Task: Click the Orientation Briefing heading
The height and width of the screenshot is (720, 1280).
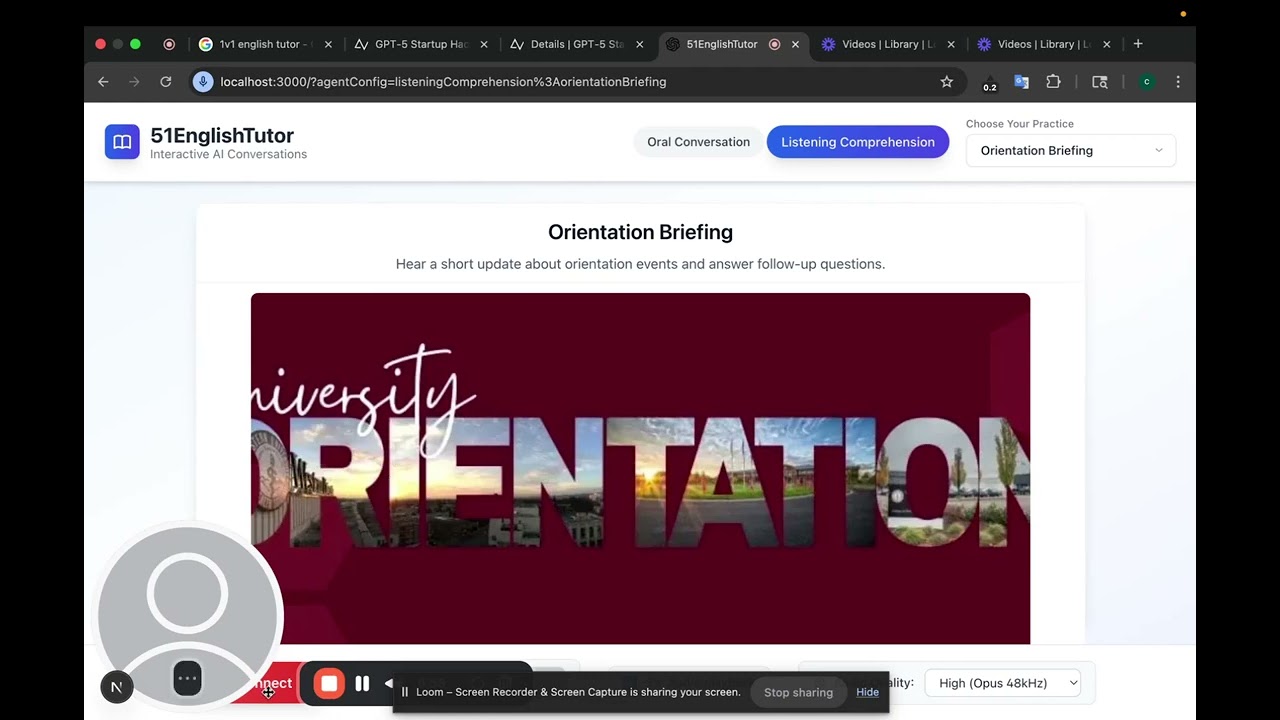Action: 640,232
